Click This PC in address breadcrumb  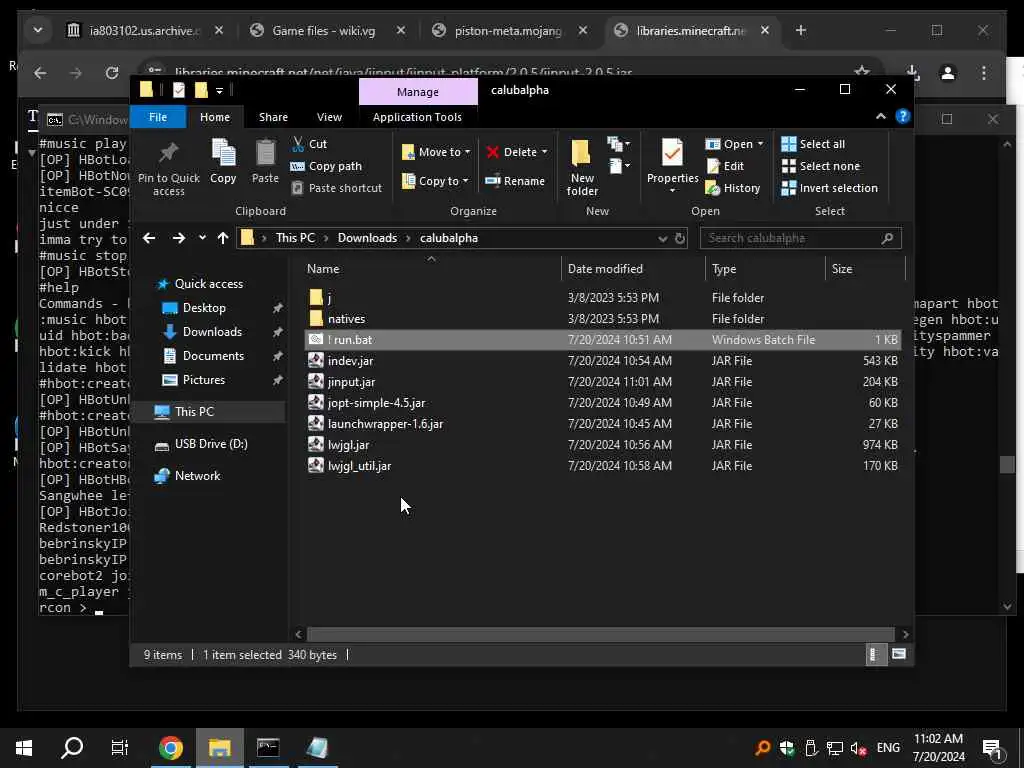[x=295, y=238]
